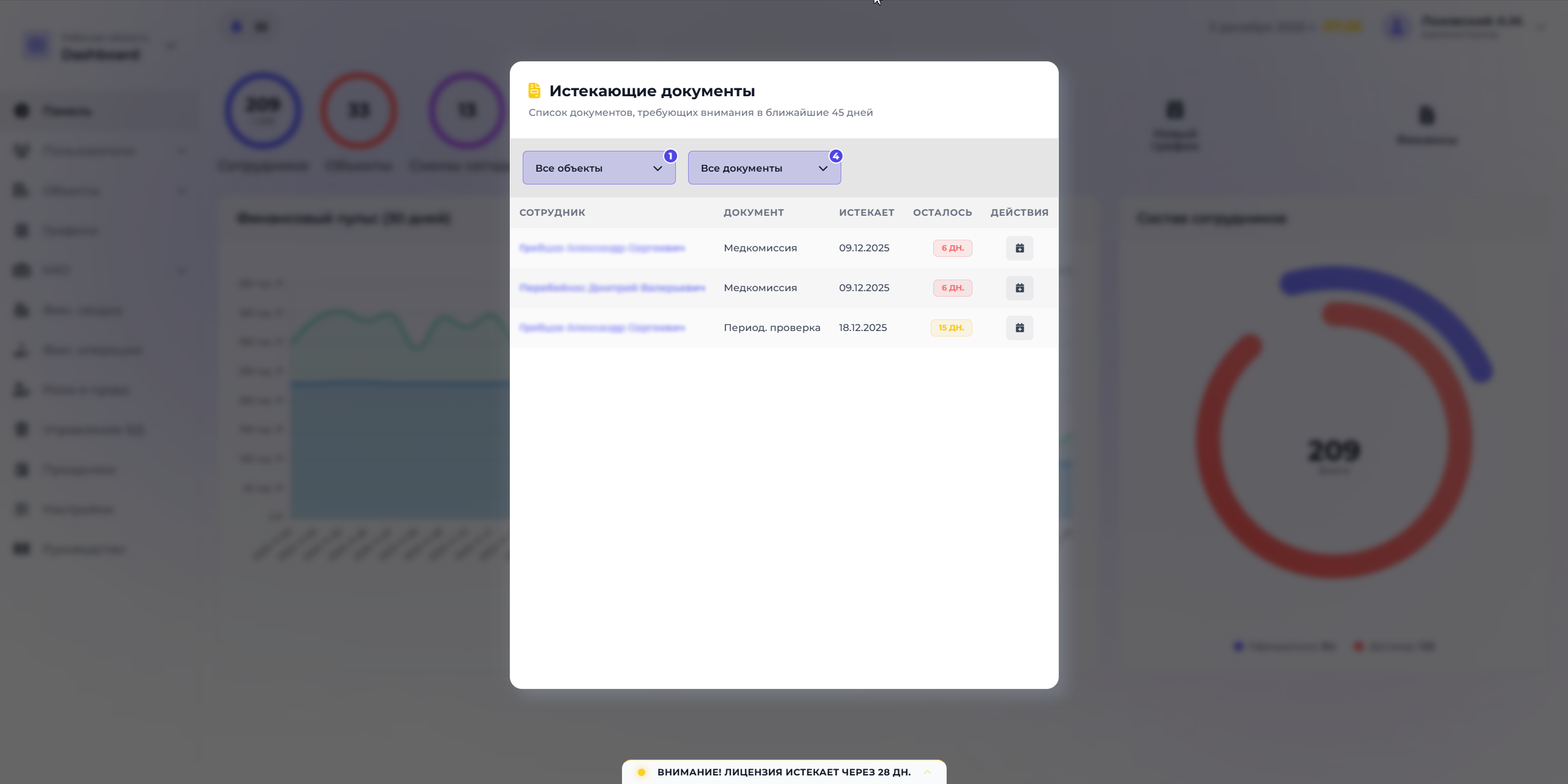The height and width of the screenshot is (784, 1568).
Task: Click the calendar-plus icon for Период. проверка
Action: click(x=1019, y=328)
